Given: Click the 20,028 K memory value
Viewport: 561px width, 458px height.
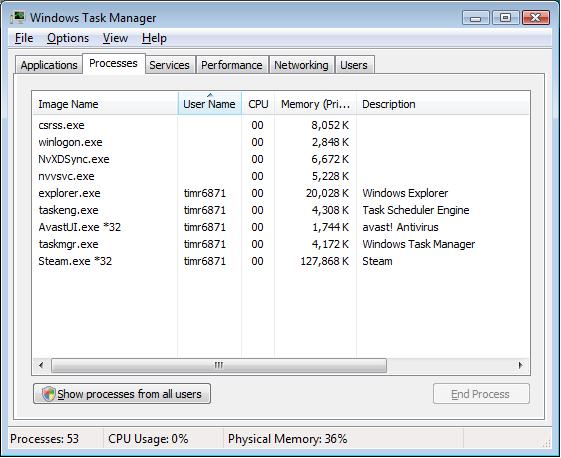Looking at the screenshot, I should coord(327,193).
